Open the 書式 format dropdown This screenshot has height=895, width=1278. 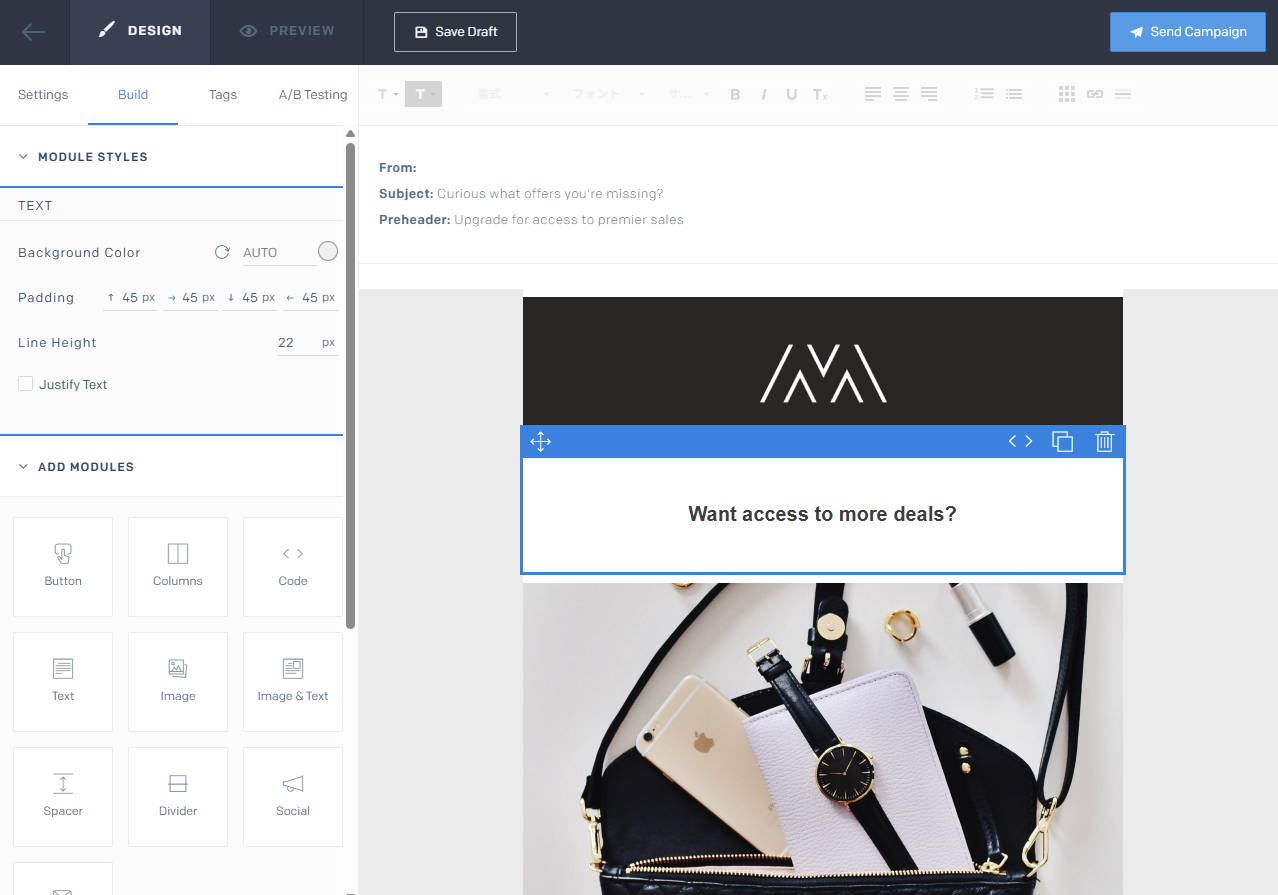click(513, 94)
